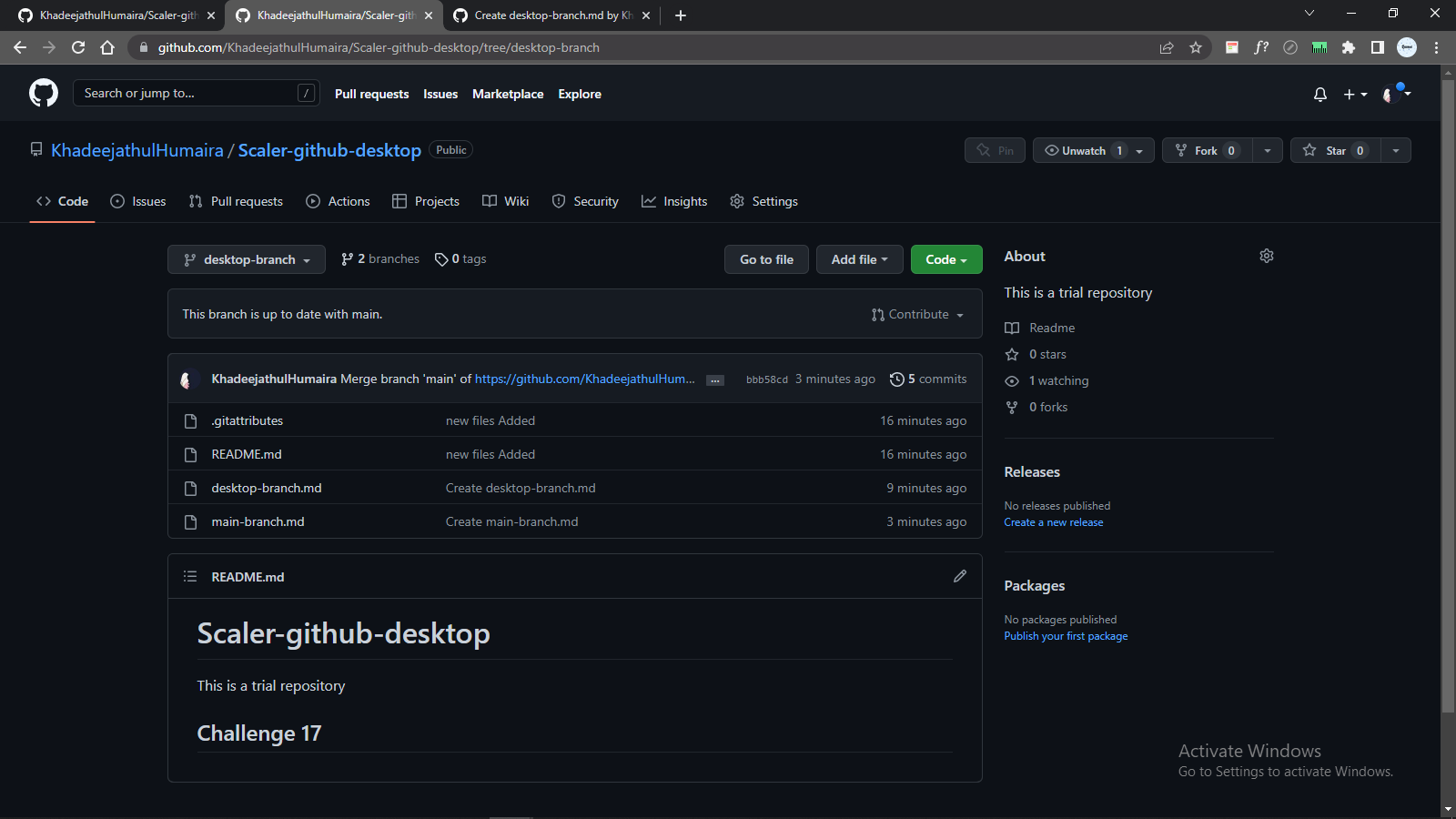Viewport: 1456px width, 819px height.
Task: Open About settings via the gear icon
Action: pyautogui.click(x=1267, y=256)
